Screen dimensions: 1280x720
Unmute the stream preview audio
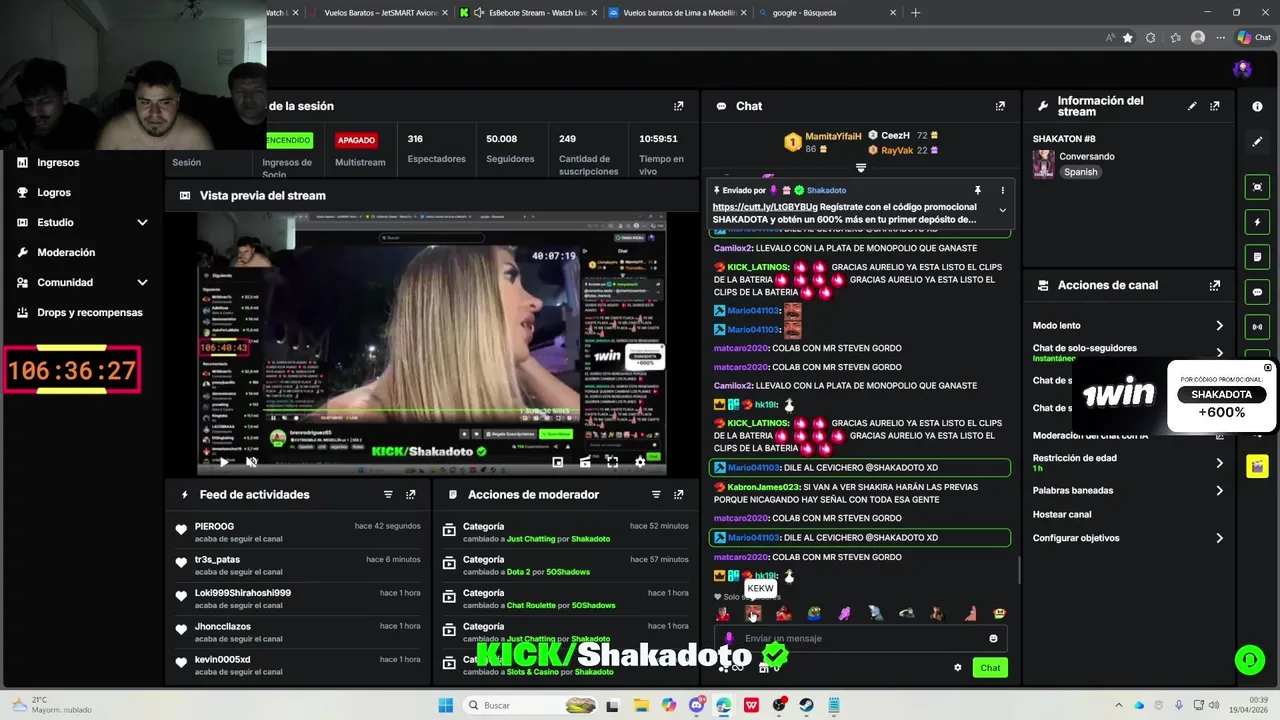[x=251, y=462]
